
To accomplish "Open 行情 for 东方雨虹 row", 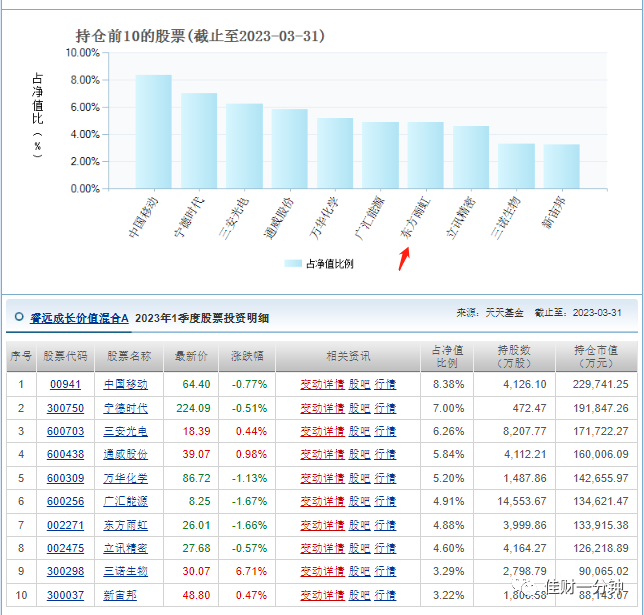I will click(x=385, y=525).
